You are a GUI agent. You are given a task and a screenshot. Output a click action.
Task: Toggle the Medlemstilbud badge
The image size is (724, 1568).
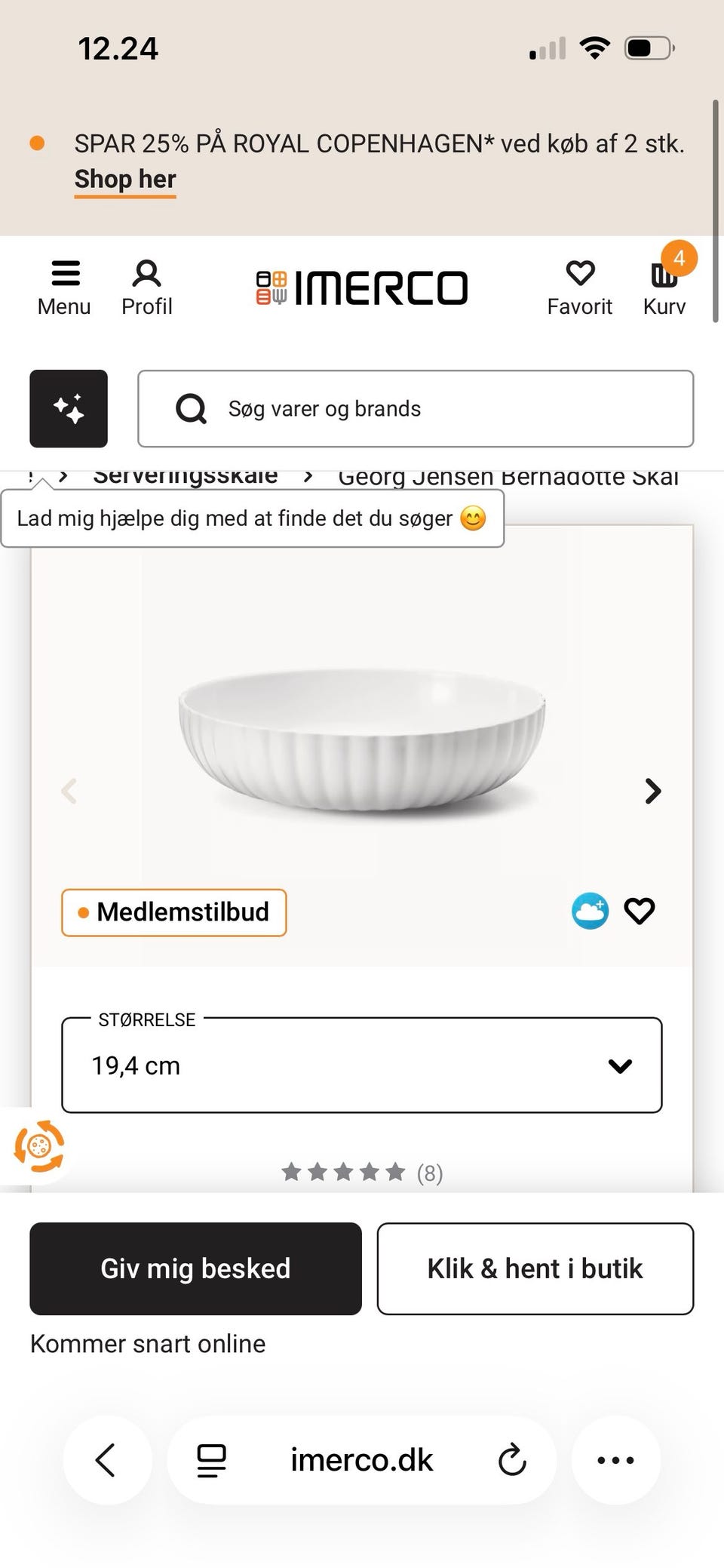173,912
